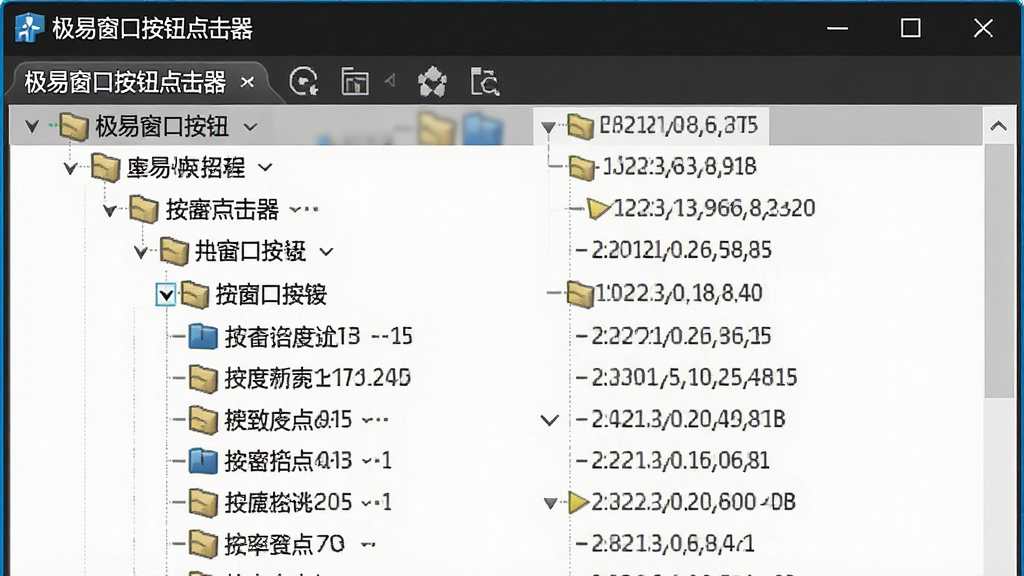Click folder icon of row ending 171.240
The height and width of the screenshot is (576, 1024).
pos(203,378)
